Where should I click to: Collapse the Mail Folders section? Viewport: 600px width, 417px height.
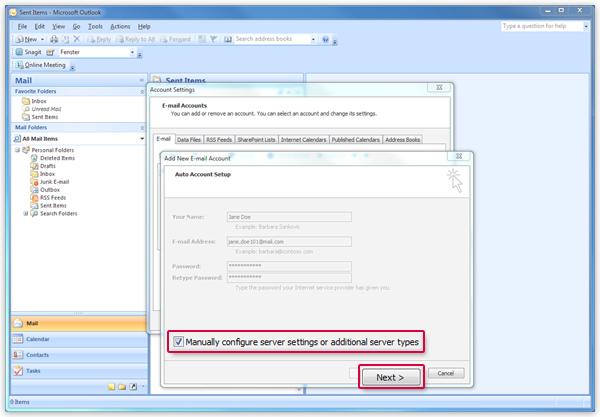point(142,128)
